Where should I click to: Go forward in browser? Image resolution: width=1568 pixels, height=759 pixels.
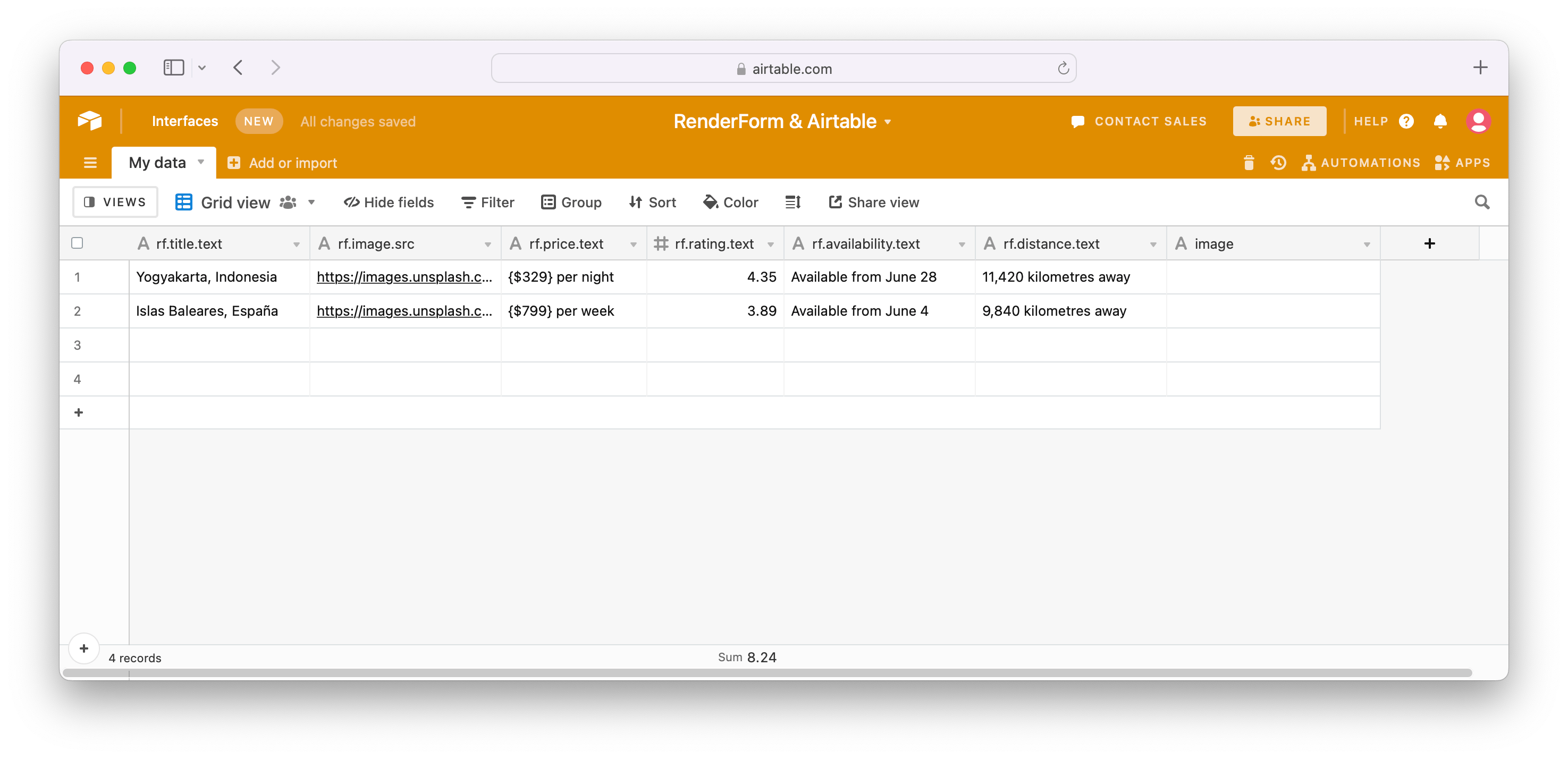click(x=276, y=68)
